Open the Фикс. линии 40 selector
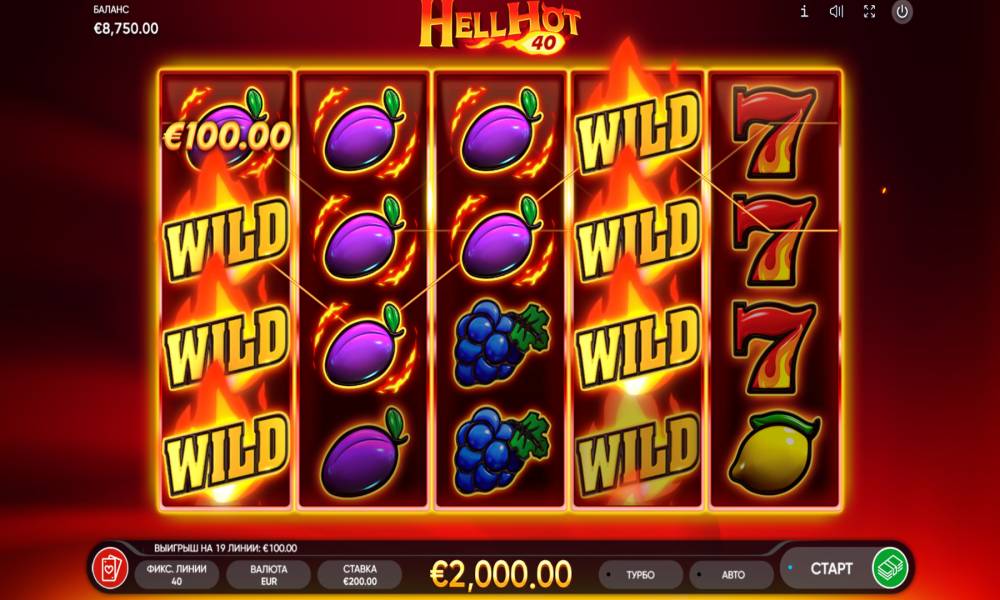The image size is (1000, 600). coord(177,574)
